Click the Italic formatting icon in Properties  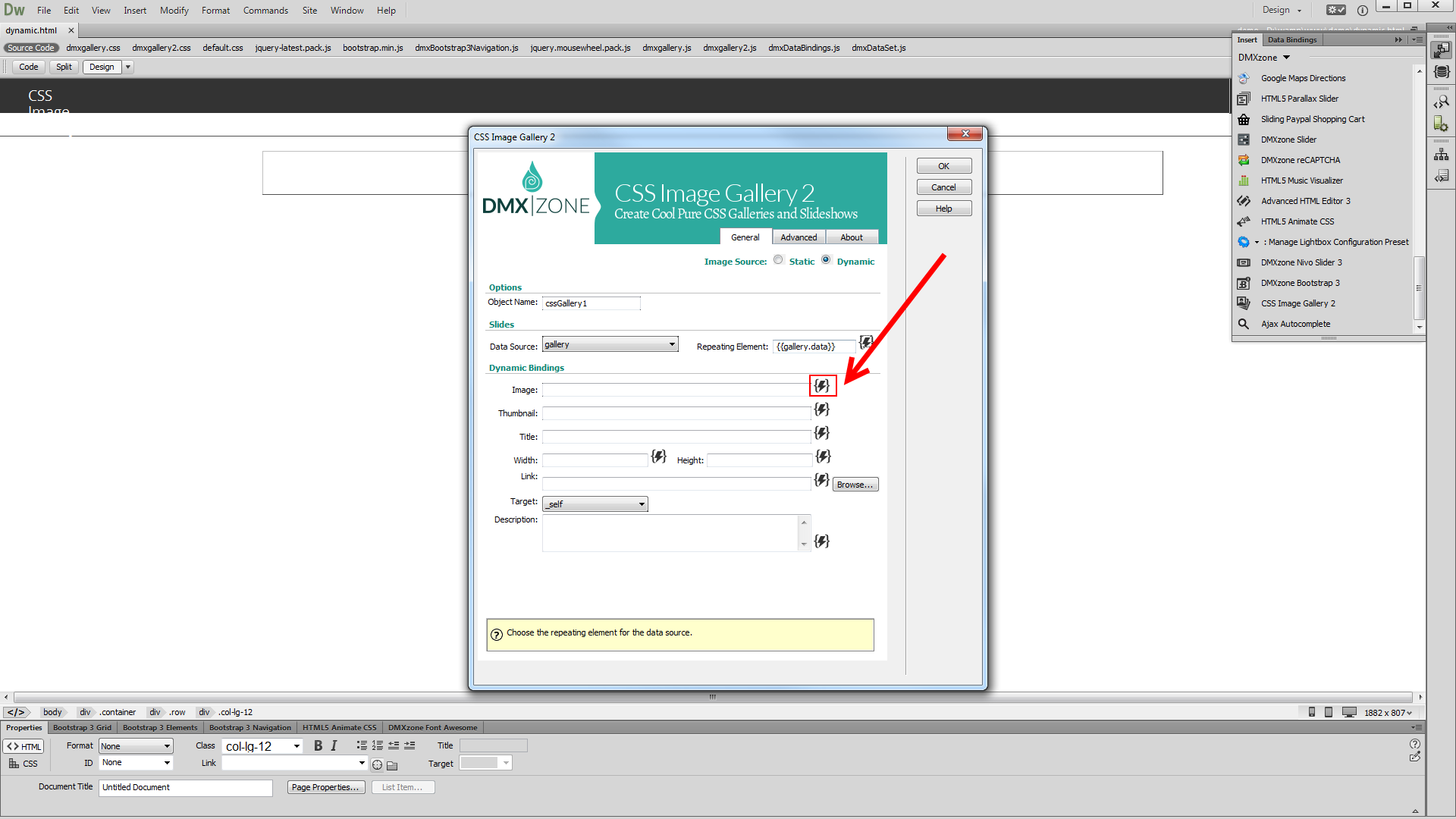click(334, 746)
